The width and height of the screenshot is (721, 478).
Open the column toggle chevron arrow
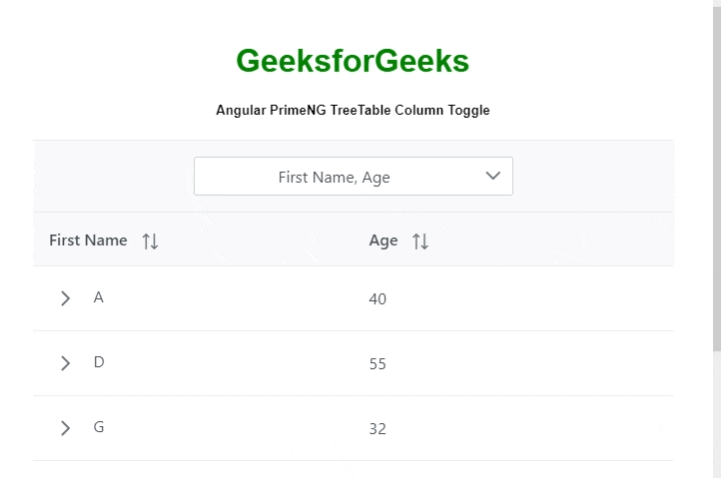(x=492, y=176)
